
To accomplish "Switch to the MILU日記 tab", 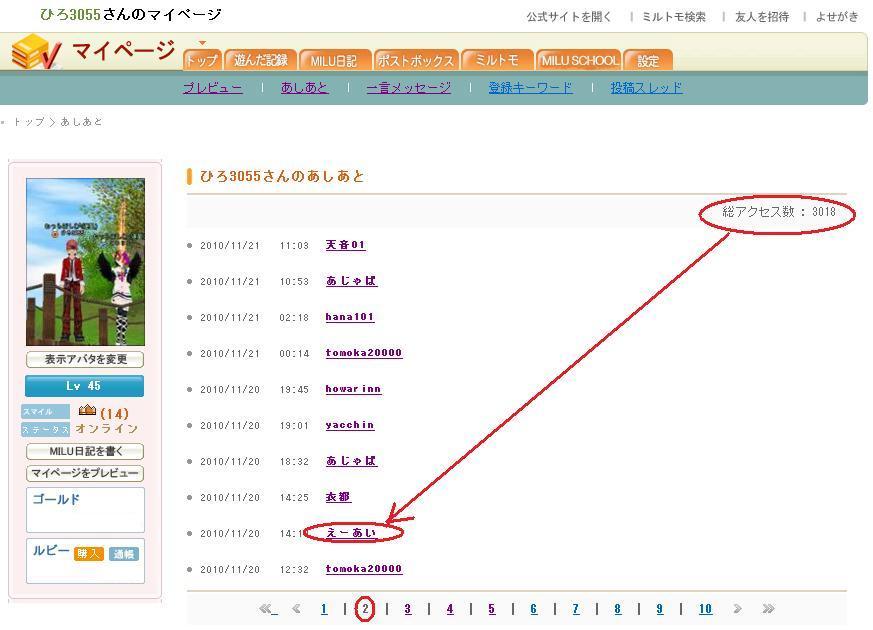I will coord(334,61).
